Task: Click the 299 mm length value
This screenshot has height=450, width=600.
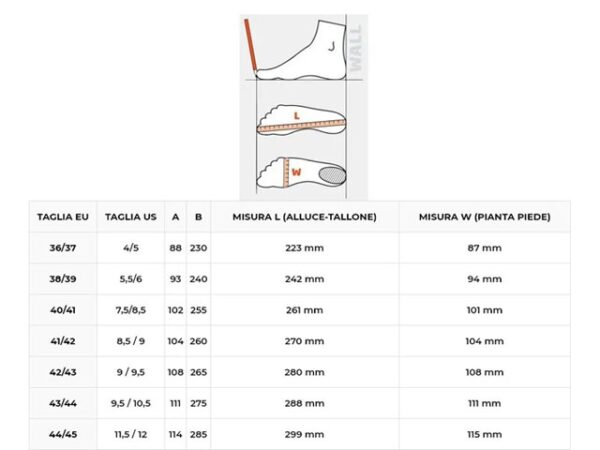Action: [303, 434]
